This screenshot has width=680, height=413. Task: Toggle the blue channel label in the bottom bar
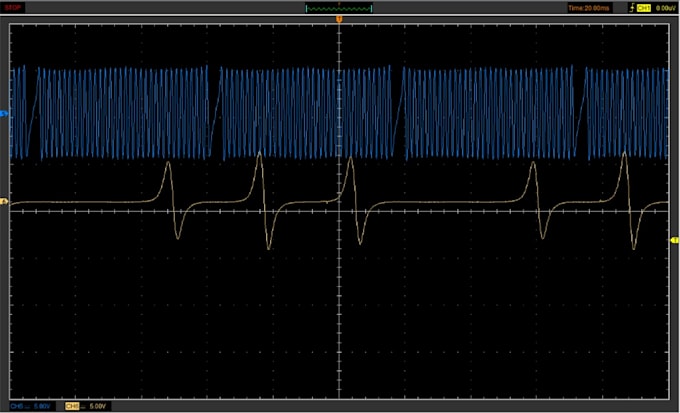[x=16, y=406]
